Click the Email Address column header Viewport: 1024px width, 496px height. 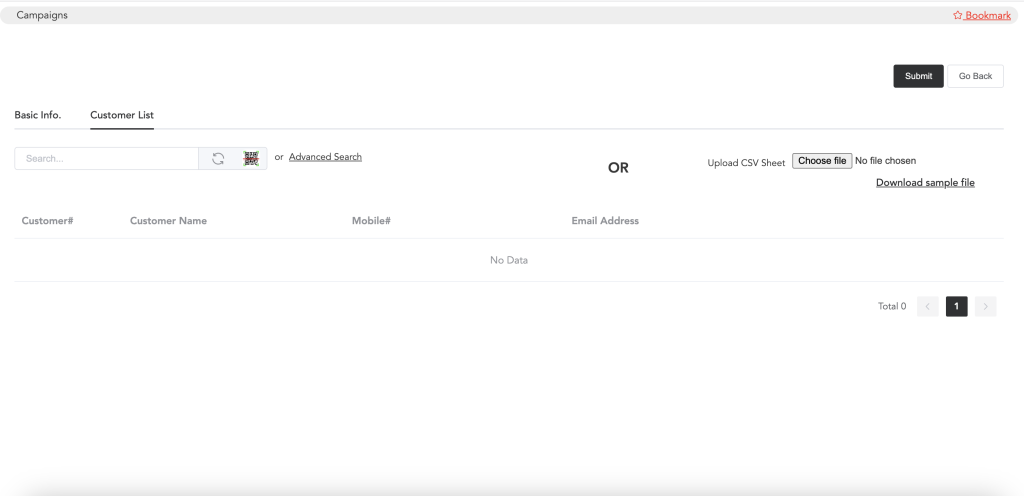point(605,221)
